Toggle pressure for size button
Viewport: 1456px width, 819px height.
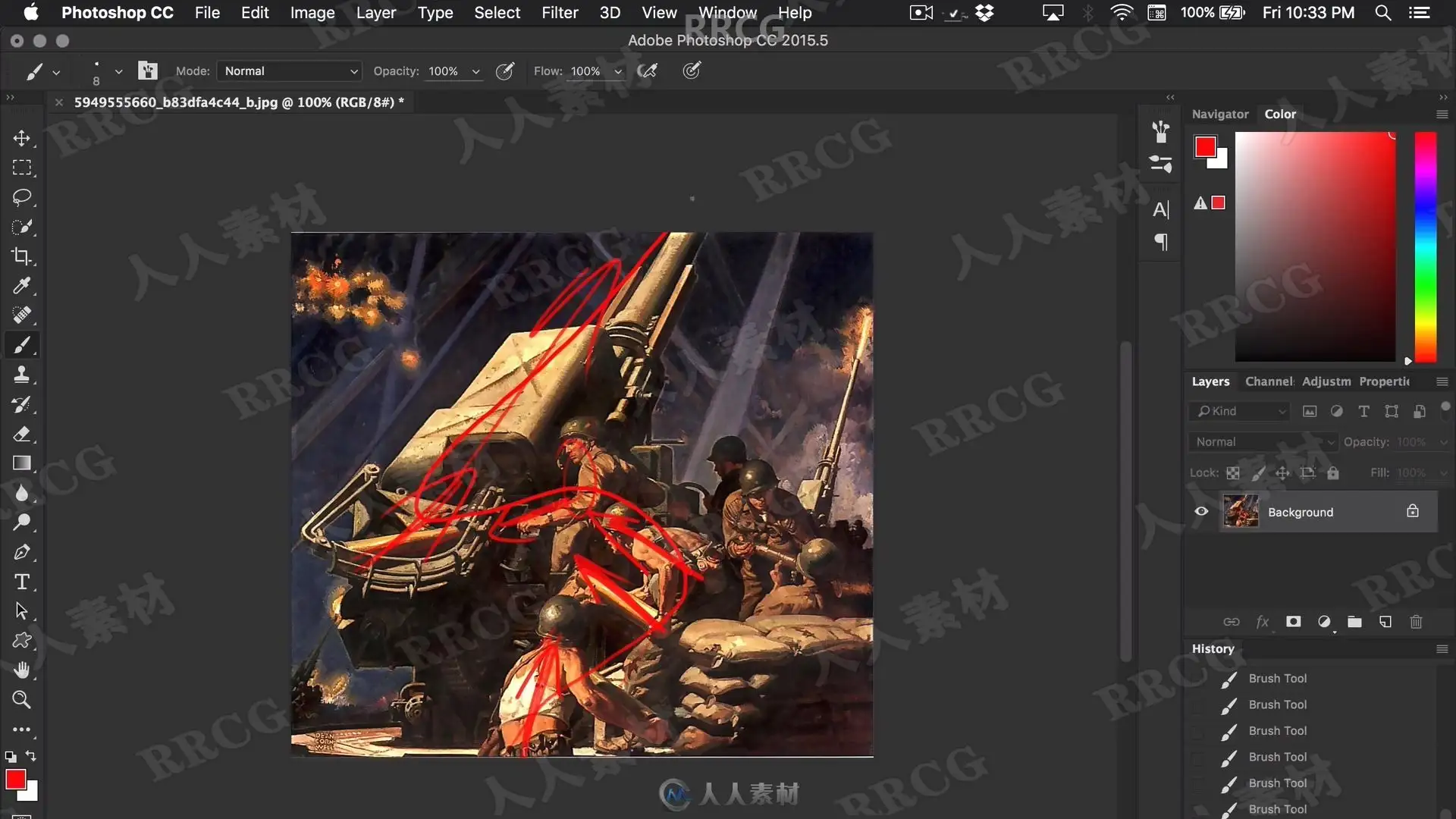click(x=692, y=71)
